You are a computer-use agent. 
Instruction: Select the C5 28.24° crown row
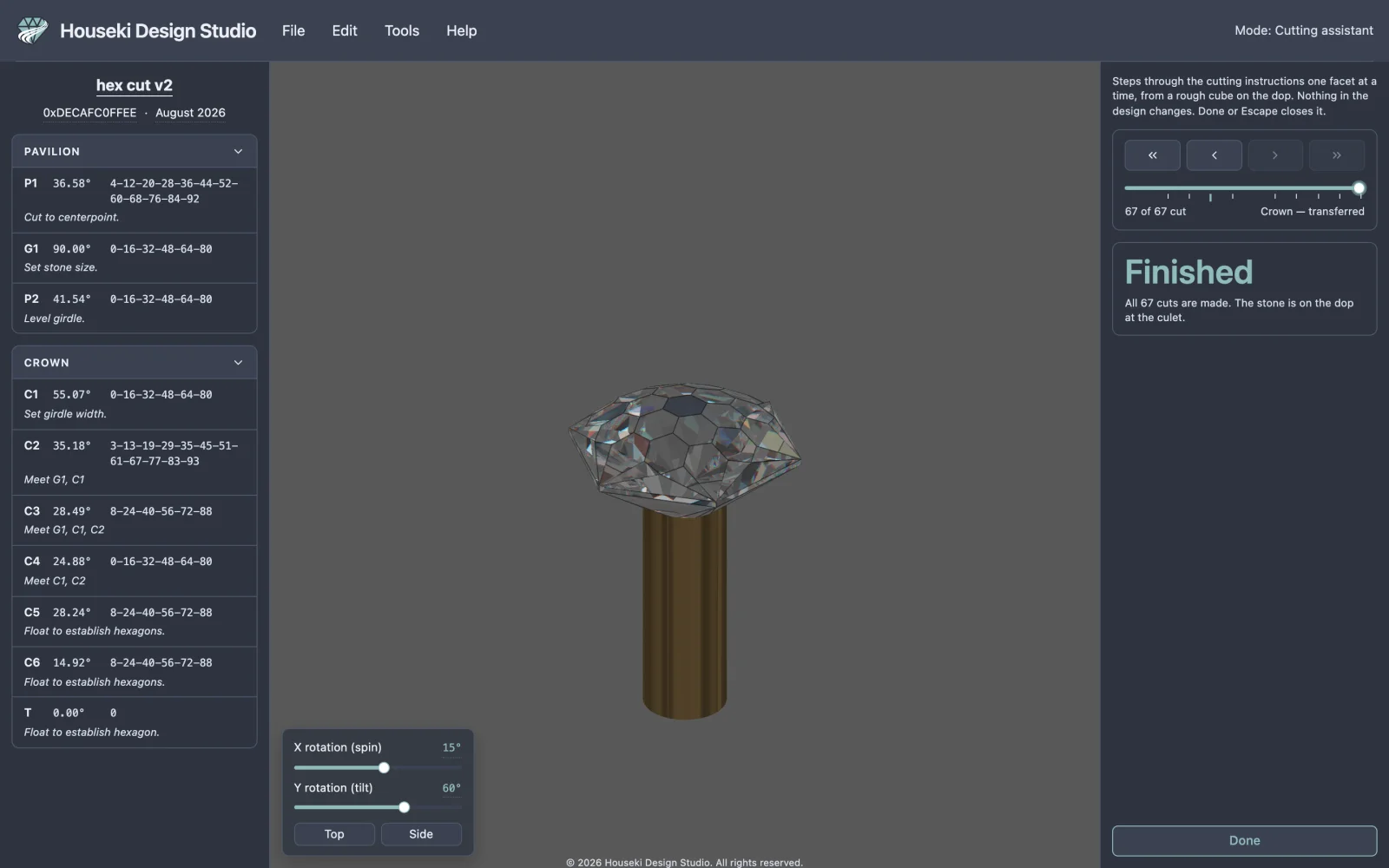(x=135, y=621)
